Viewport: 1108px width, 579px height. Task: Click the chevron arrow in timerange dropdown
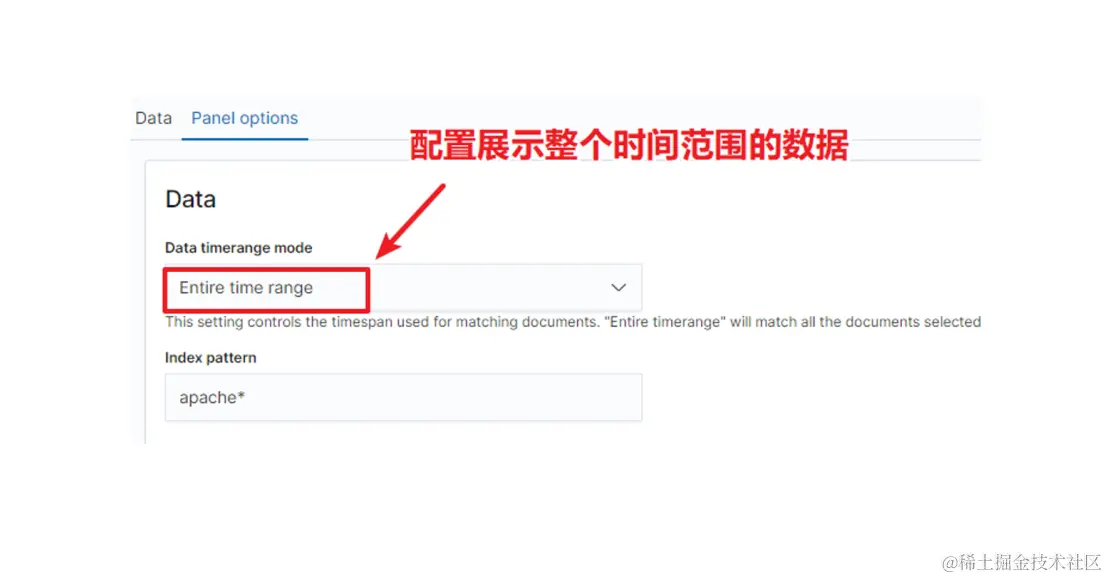pos(618,288)
